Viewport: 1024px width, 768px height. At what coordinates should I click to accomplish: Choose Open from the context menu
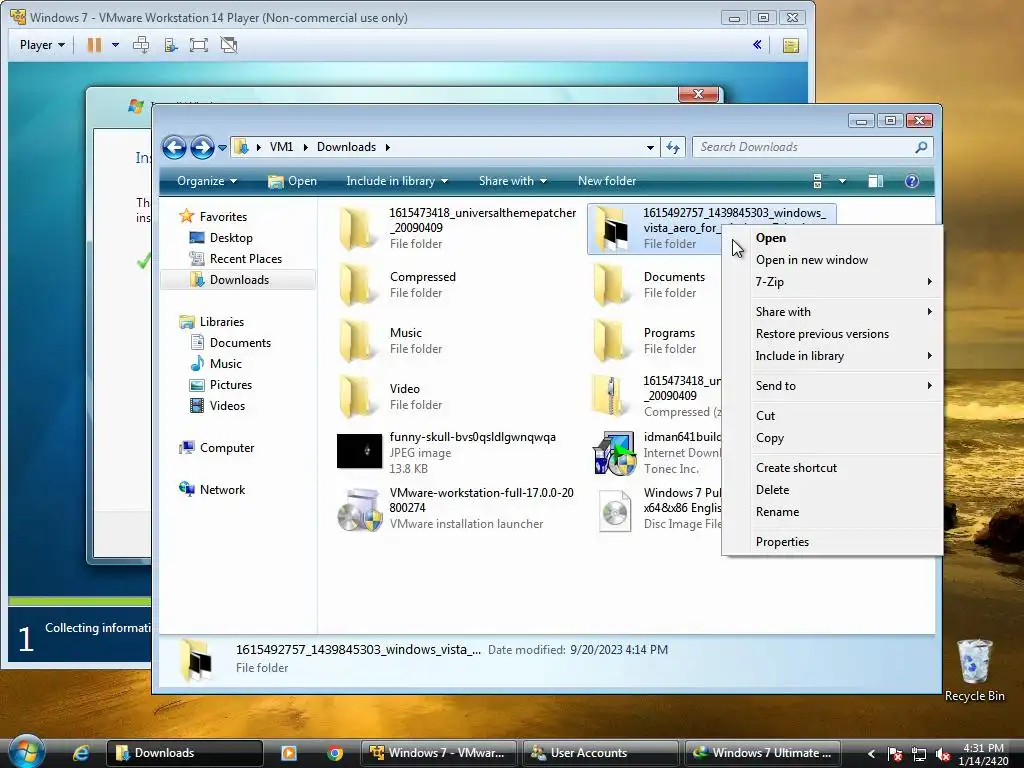pos(833,238)
